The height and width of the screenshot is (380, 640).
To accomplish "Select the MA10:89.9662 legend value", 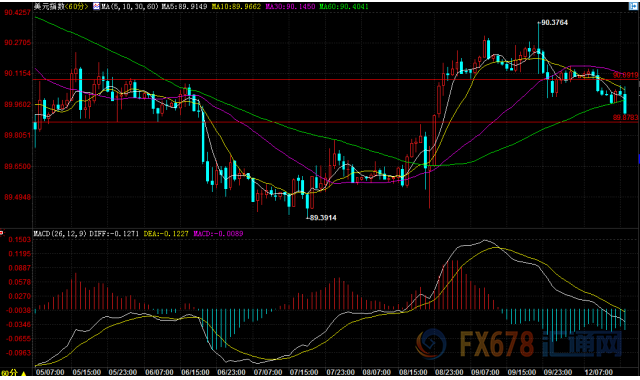I will pyautogui.click(x=236, y=7).
